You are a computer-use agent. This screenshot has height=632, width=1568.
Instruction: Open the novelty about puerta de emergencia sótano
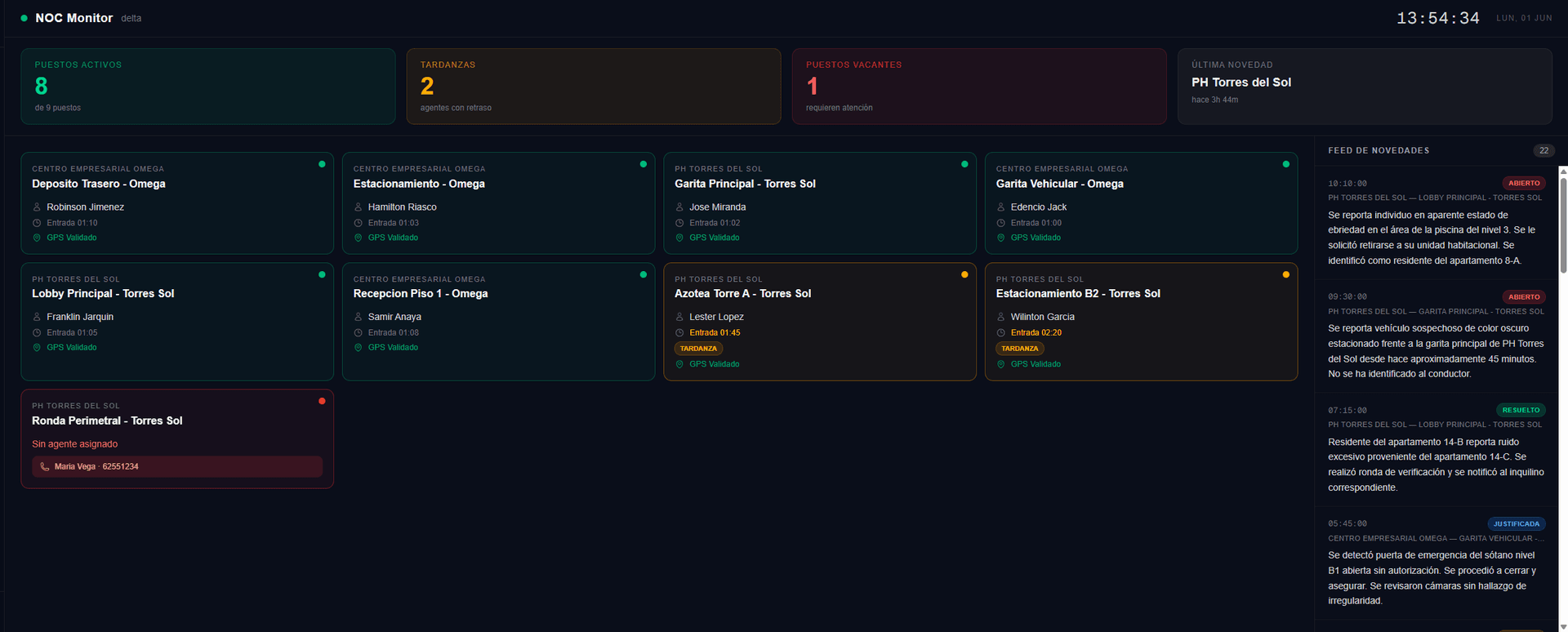1437,563
